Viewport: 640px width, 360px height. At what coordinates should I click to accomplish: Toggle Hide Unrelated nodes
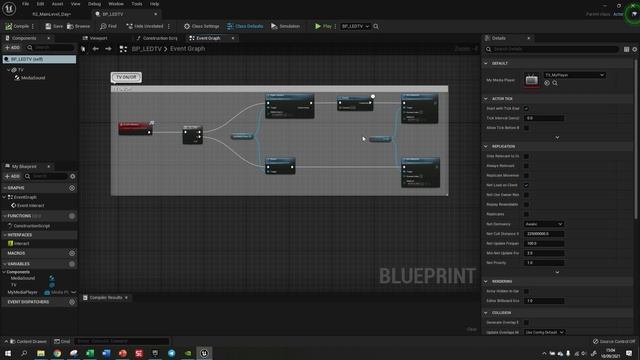(144, 26)
